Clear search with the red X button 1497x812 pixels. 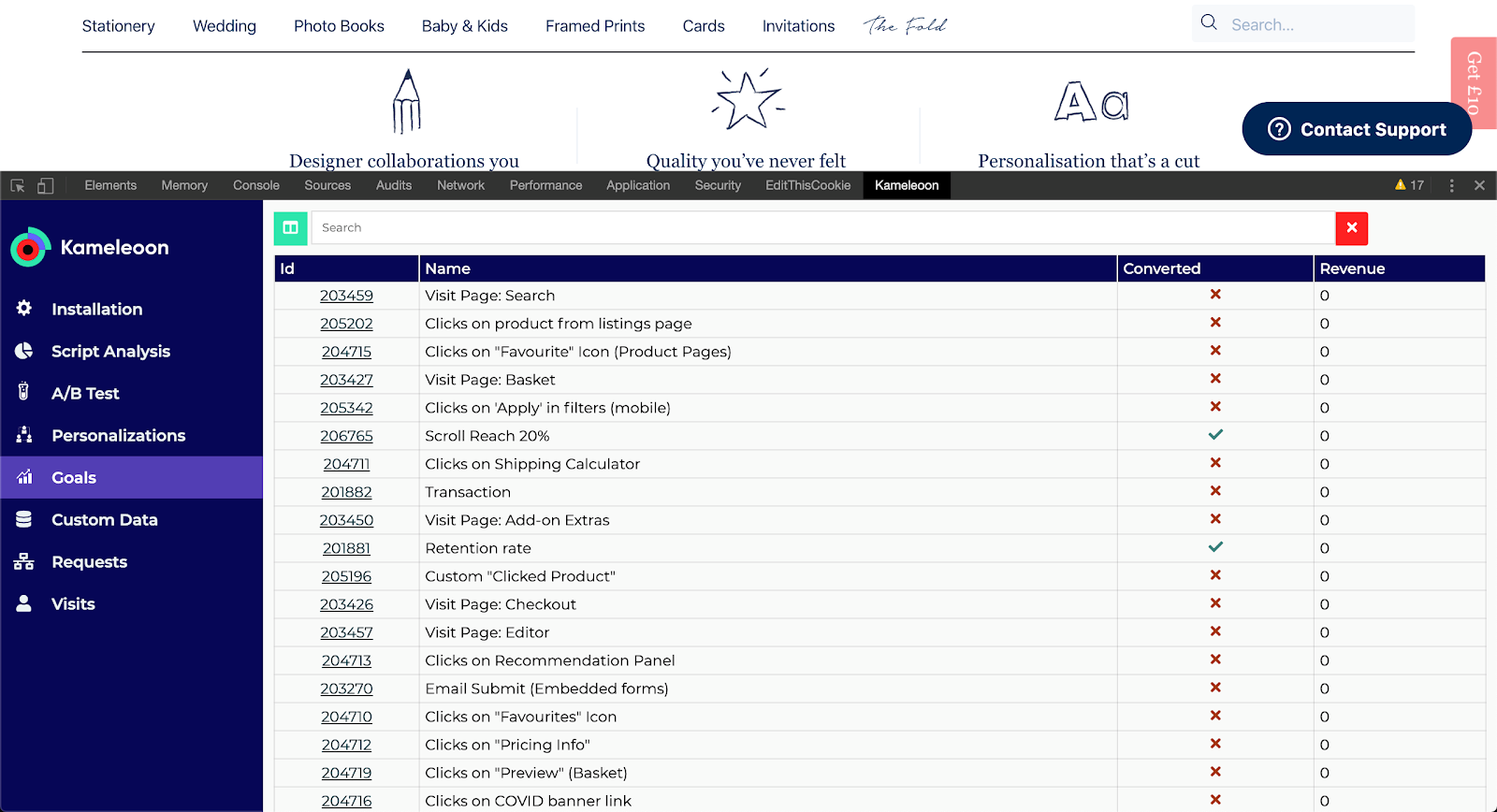pyautogui.click(x=1352, y=227)
